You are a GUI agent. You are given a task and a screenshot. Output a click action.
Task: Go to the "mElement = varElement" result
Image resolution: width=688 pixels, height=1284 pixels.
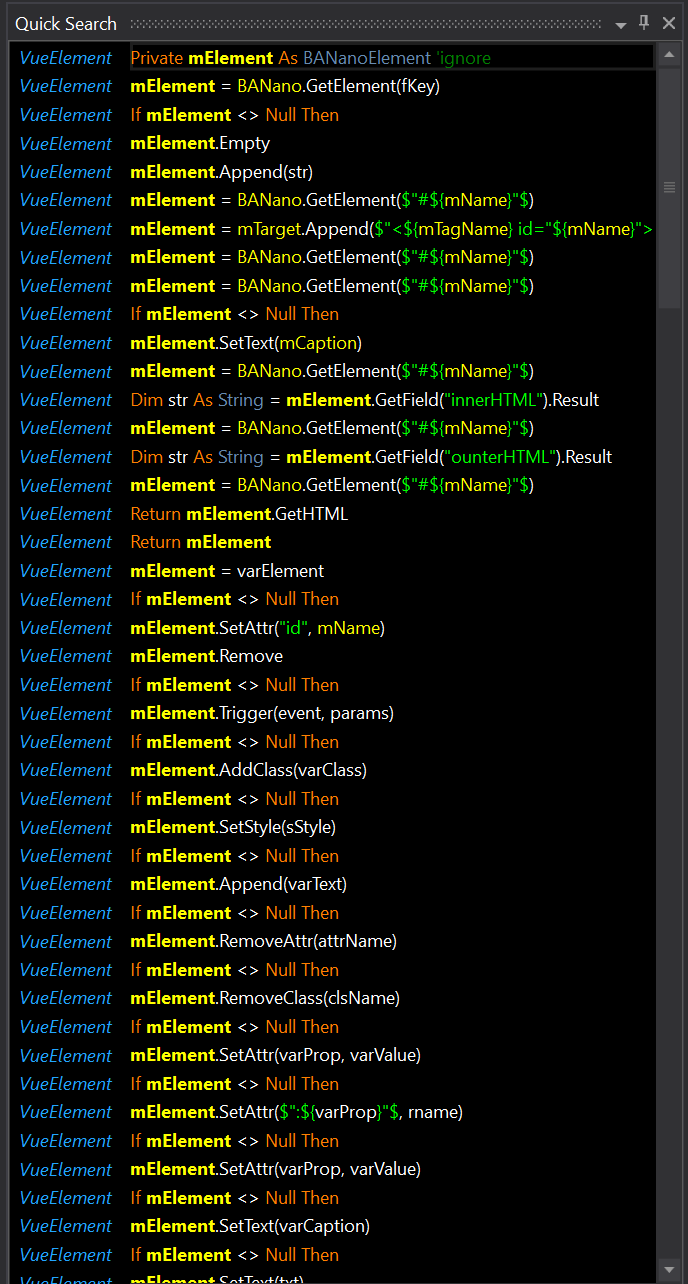pos(227,571)
